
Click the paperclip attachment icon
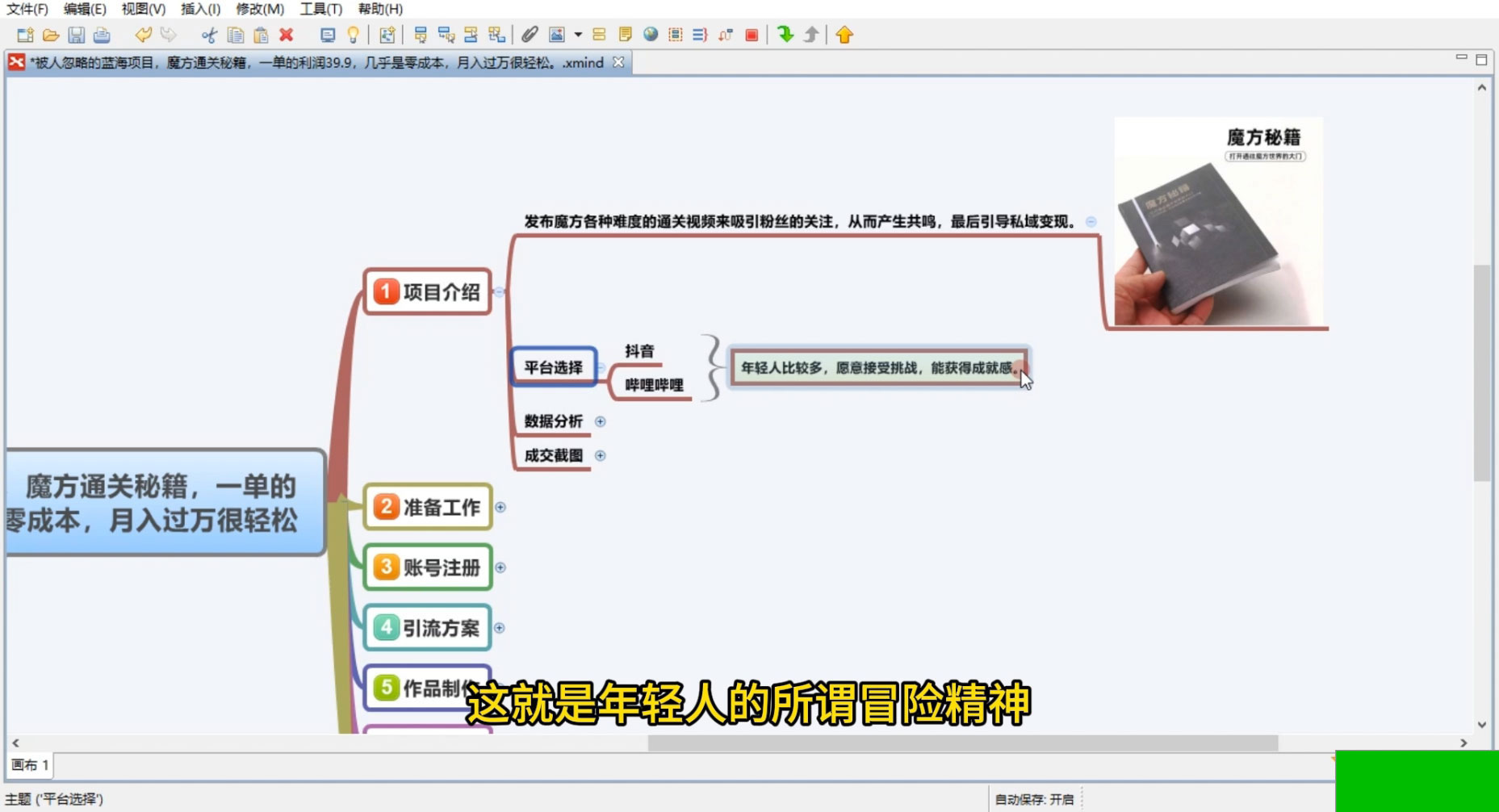coord(530,35)
